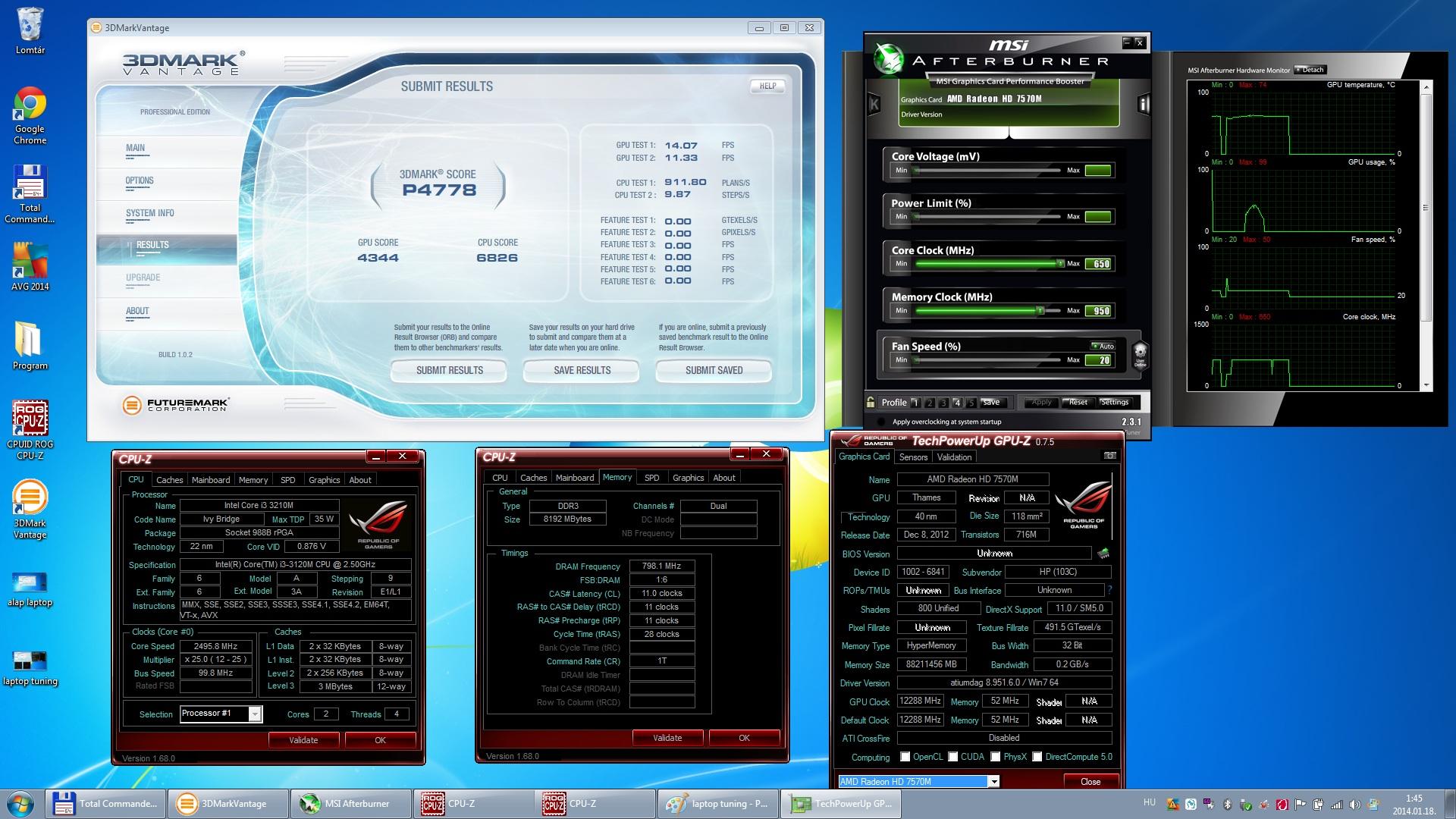1456x819 pixels.
Task: Switch to Sensors tab in GPU-Z
Action: pyautogui.click(x=913, y=457)
